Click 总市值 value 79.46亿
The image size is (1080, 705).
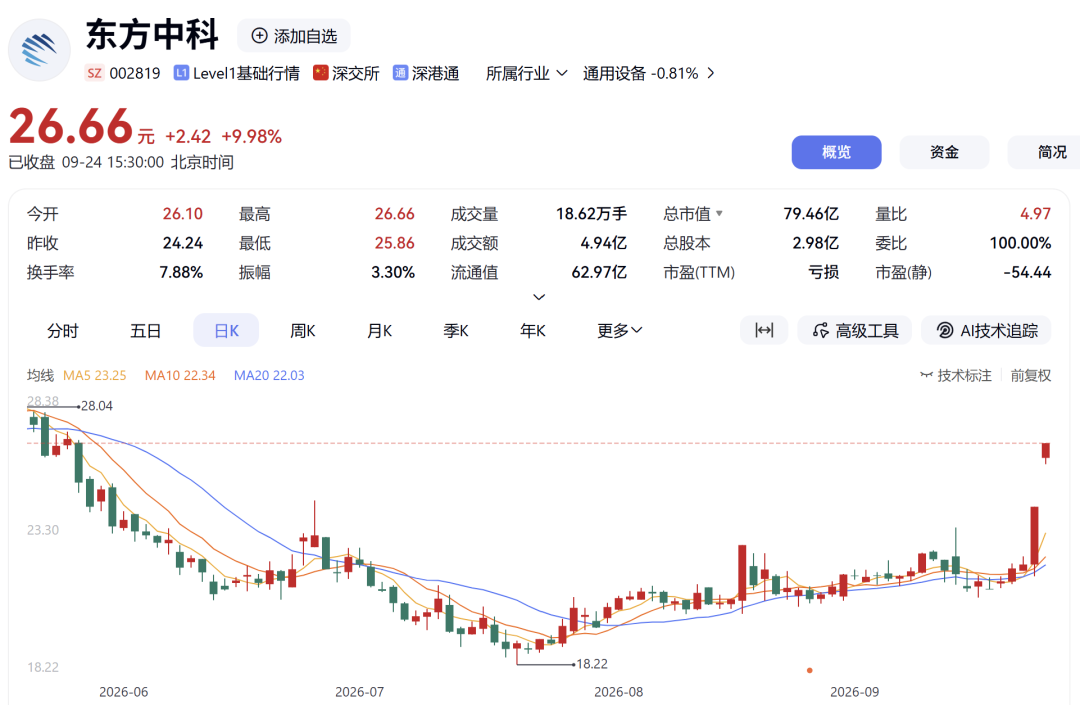click(x=811, y=213)
